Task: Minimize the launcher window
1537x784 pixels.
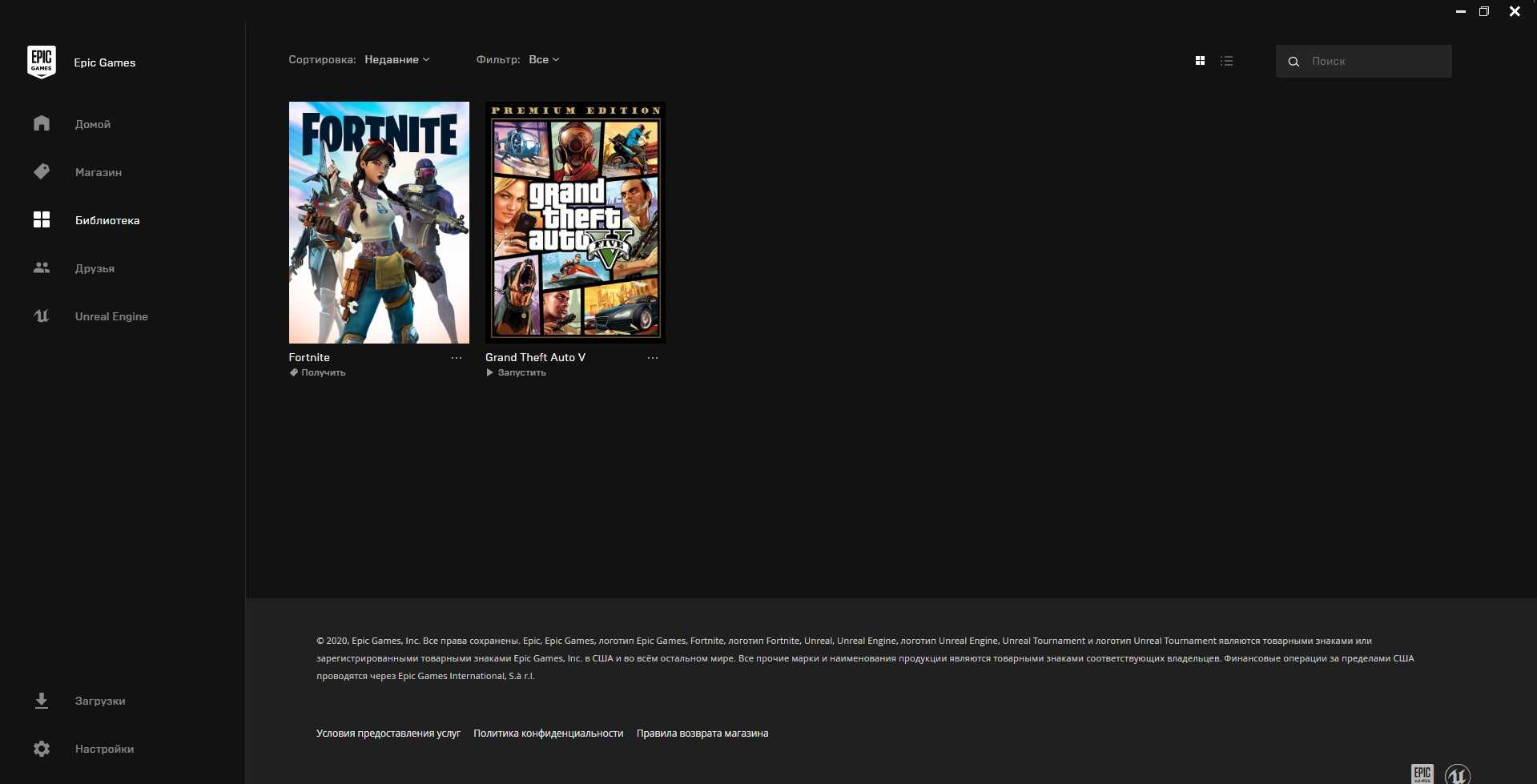Action: [x=1461, y=11]
